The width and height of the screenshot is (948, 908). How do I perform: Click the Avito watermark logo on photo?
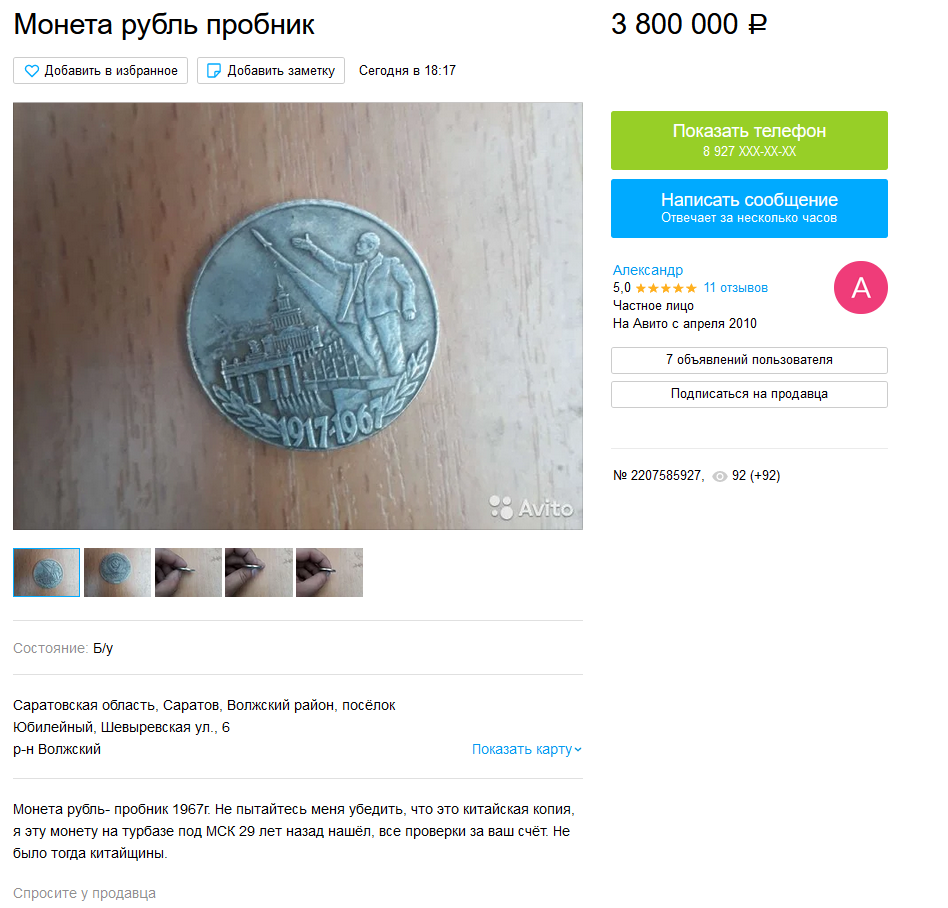[x=531, y=508]
